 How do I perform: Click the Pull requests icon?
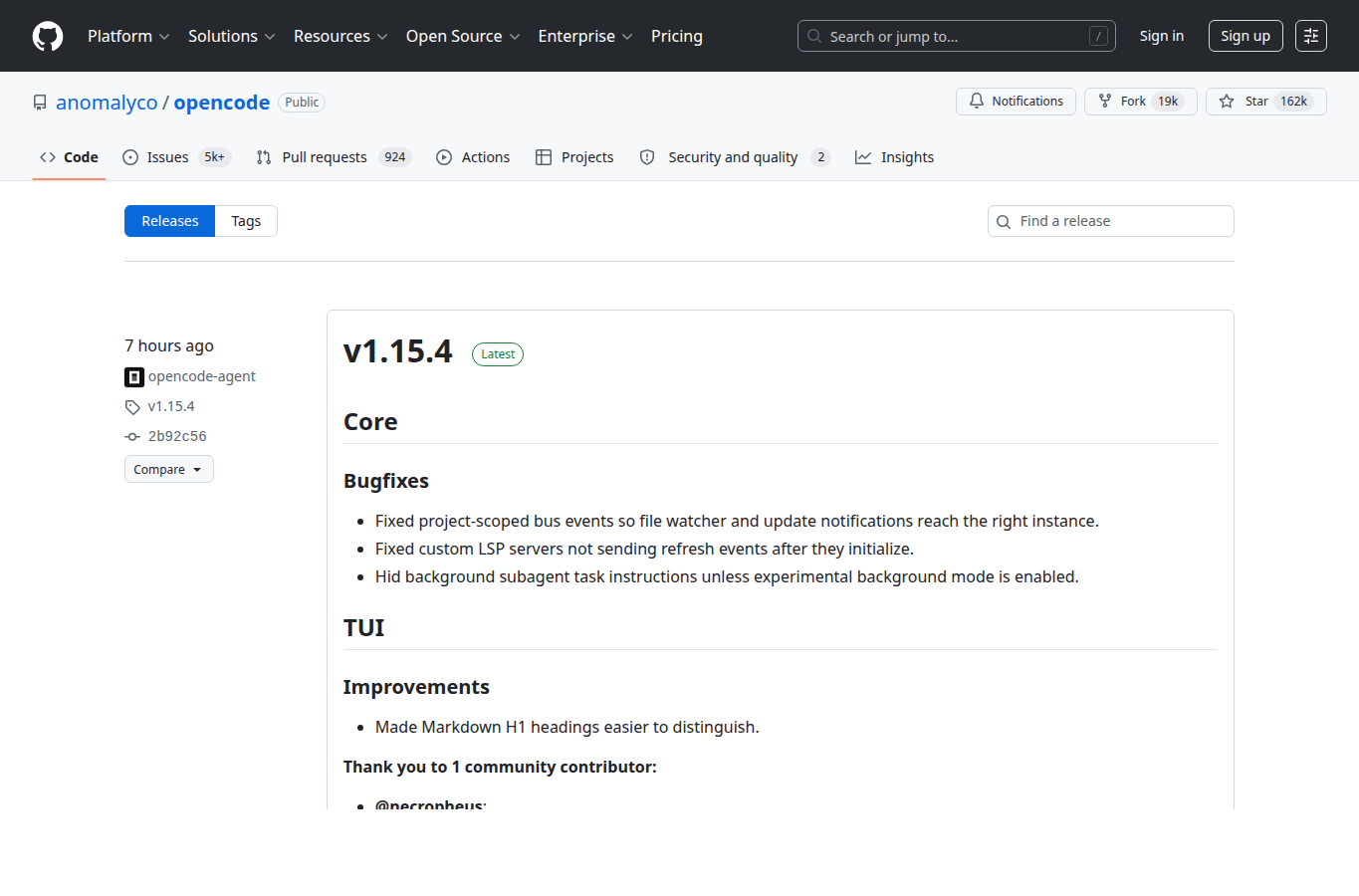(264, 157)
